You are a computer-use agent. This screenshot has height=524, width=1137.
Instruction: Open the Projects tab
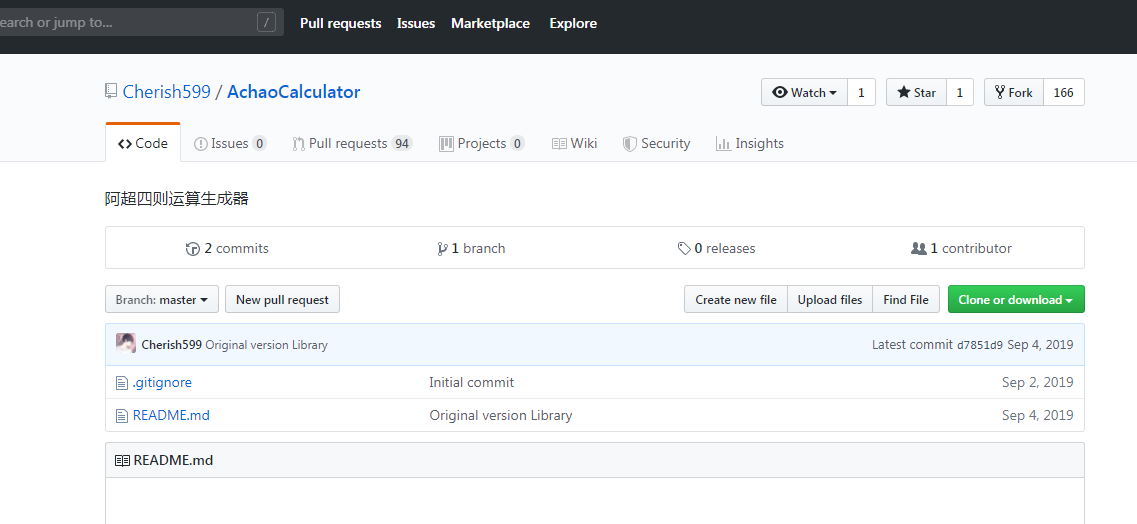coord(481,143)
